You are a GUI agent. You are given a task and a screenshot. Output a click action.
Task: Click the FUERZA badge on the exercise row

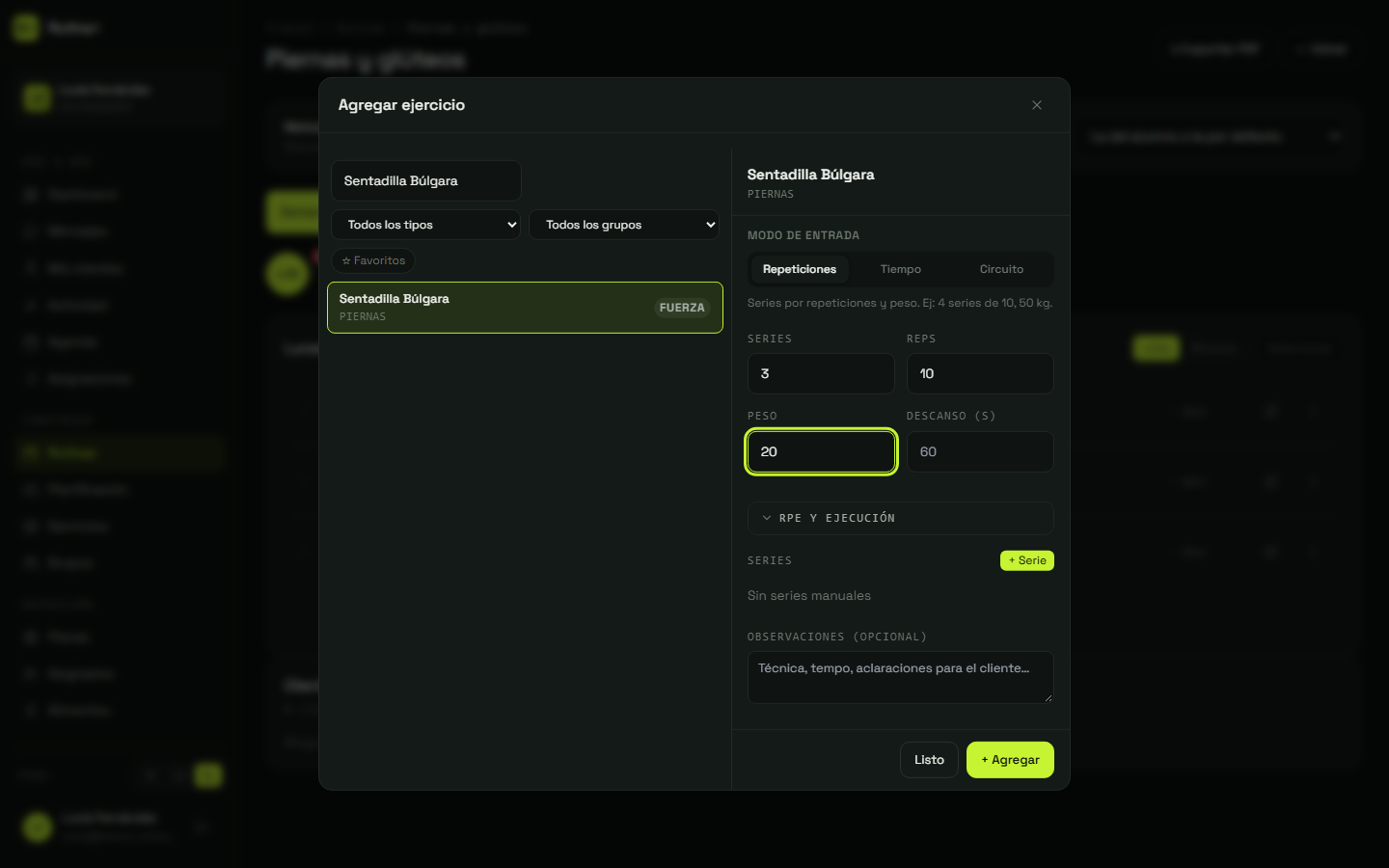tap(682, 308)
